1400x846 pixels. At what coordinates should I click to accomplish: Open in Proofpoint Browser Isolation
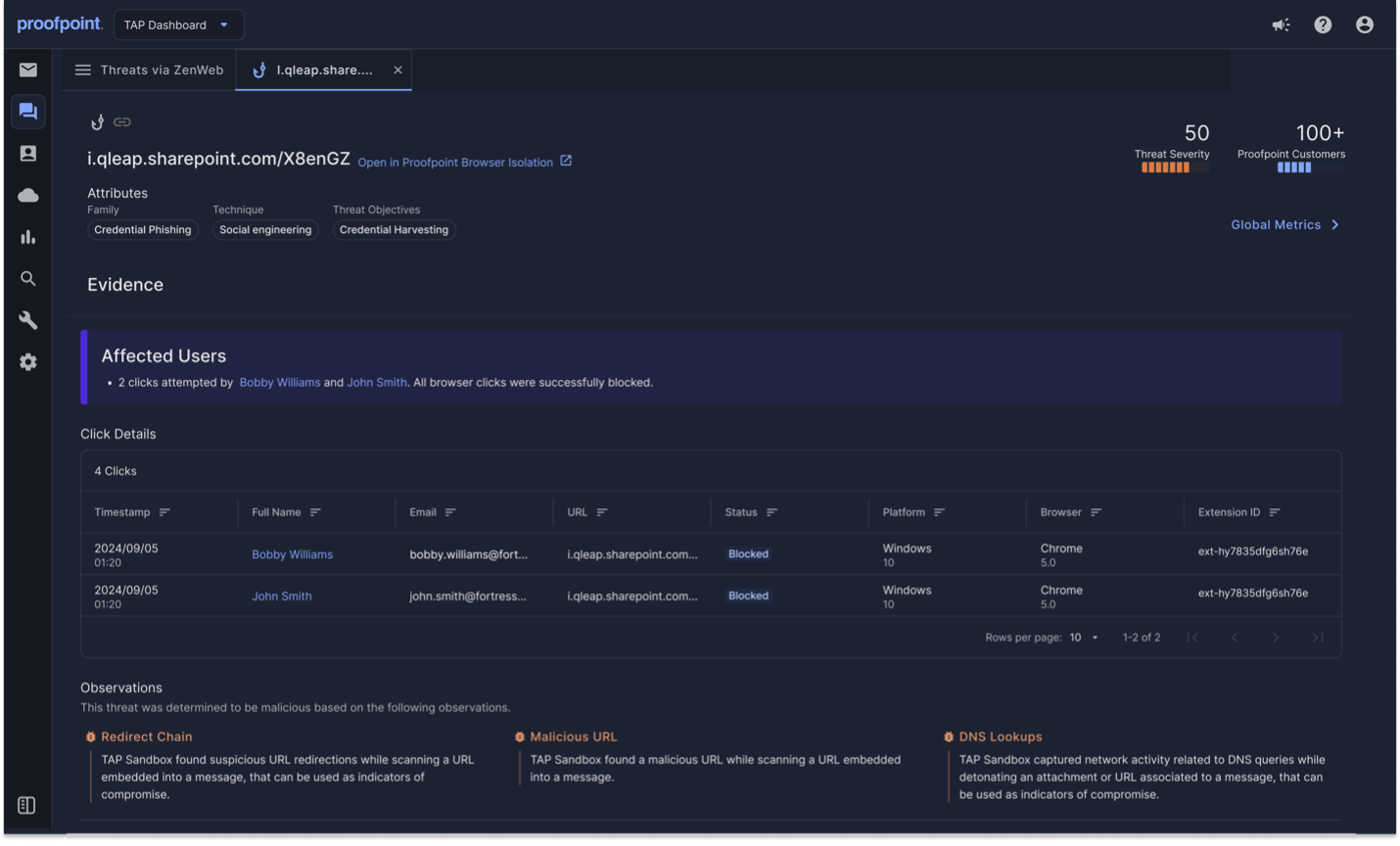coord(456,162)
